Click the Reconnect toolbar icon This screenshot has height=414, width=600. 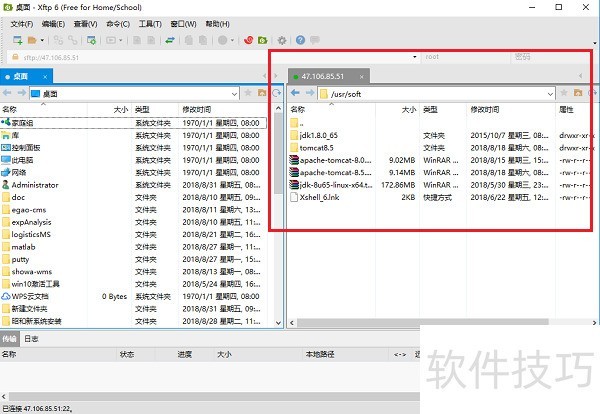[58, 40]
